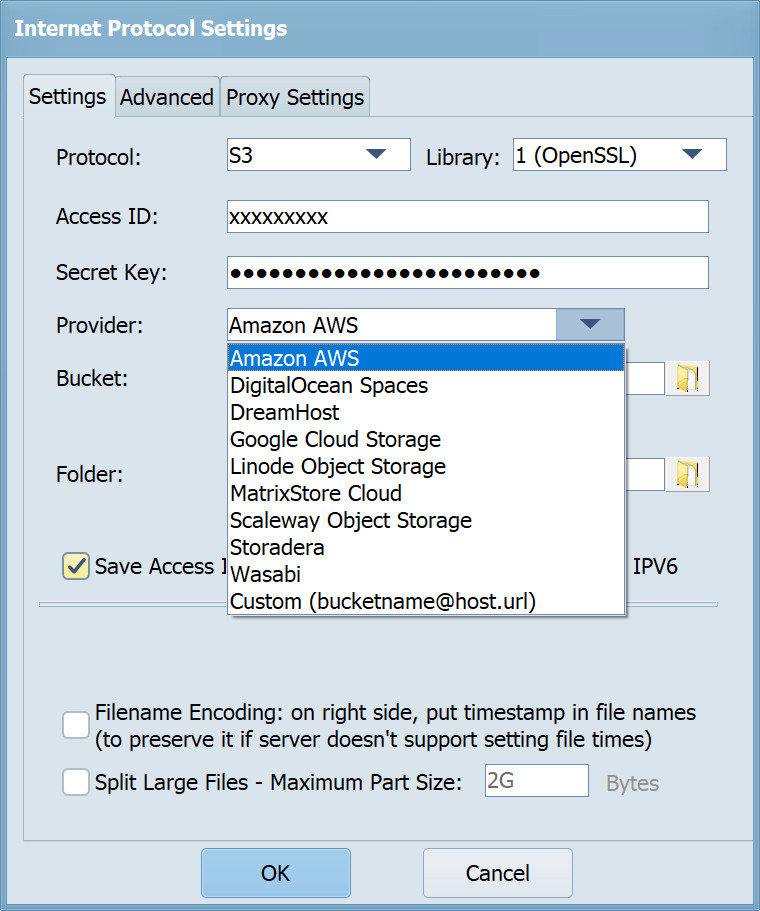
Task: Choose Linode Object Storage provider
Action: 338,466
